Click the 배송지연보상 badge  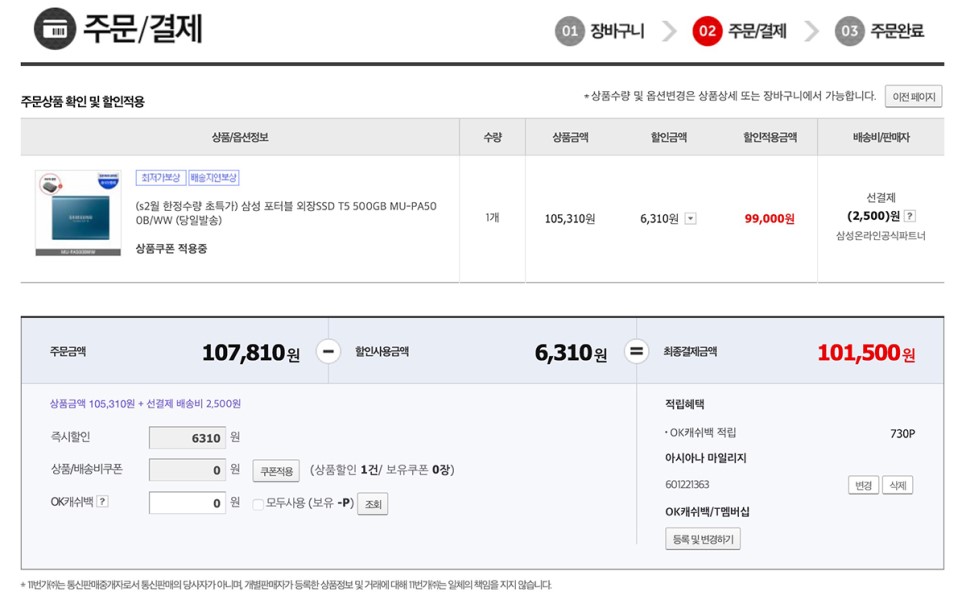[214, 178]
